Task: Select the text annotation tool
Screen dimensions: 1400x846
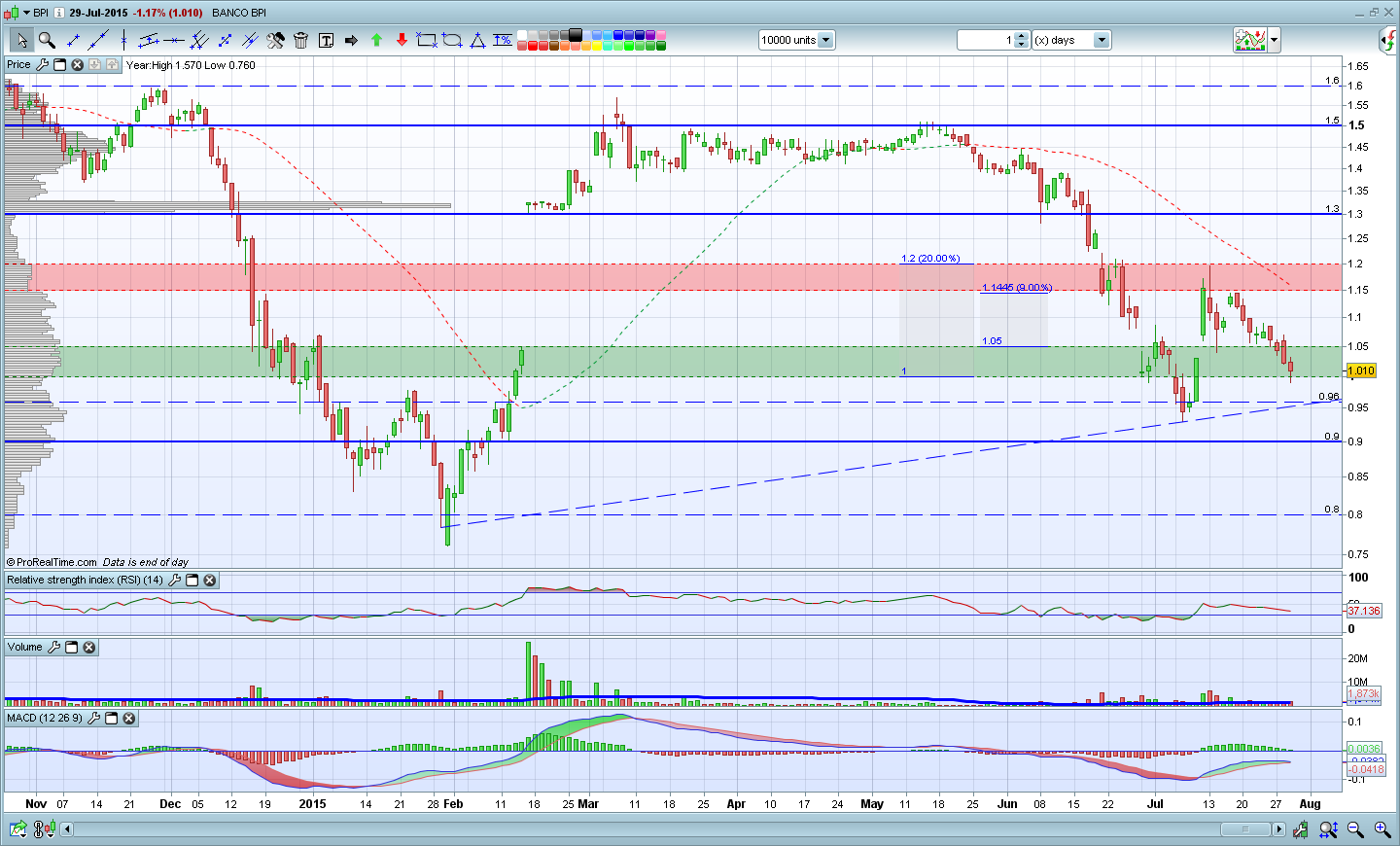Action: [x=326, y=40]
